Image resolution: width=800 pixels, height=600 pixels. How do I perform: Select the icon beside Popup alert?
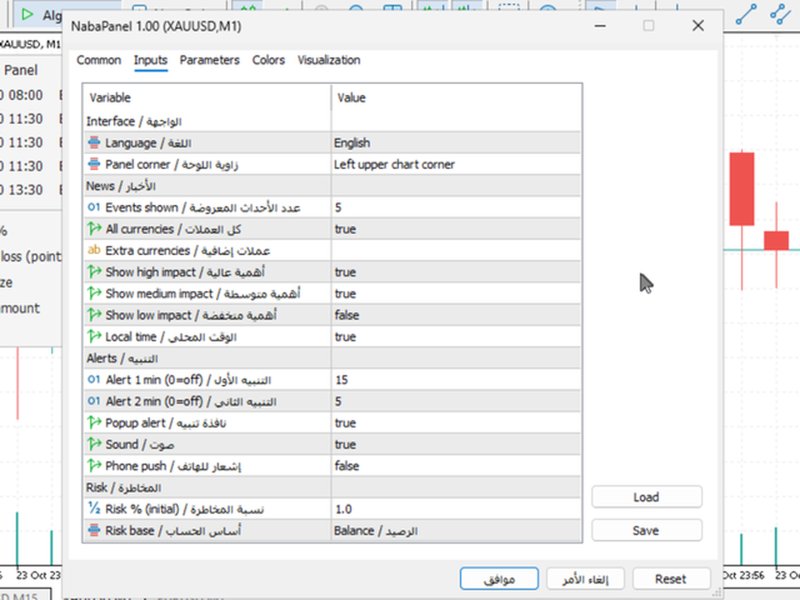coord(94,422)
